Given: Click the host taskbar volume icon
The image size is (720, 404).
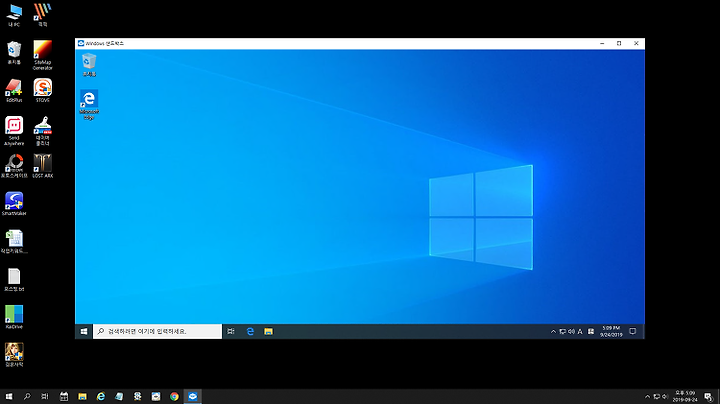Looking at the screenshot, I should coord(665,397).
